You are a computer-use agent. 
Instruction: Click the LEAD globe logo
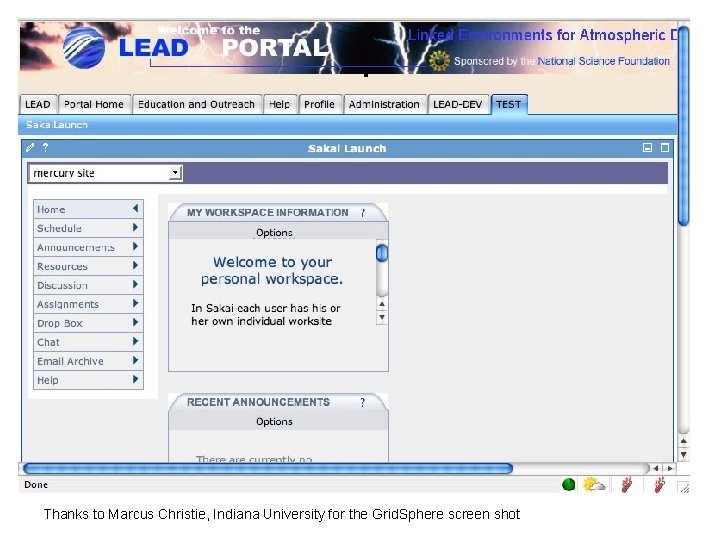(x=84, y=47)
